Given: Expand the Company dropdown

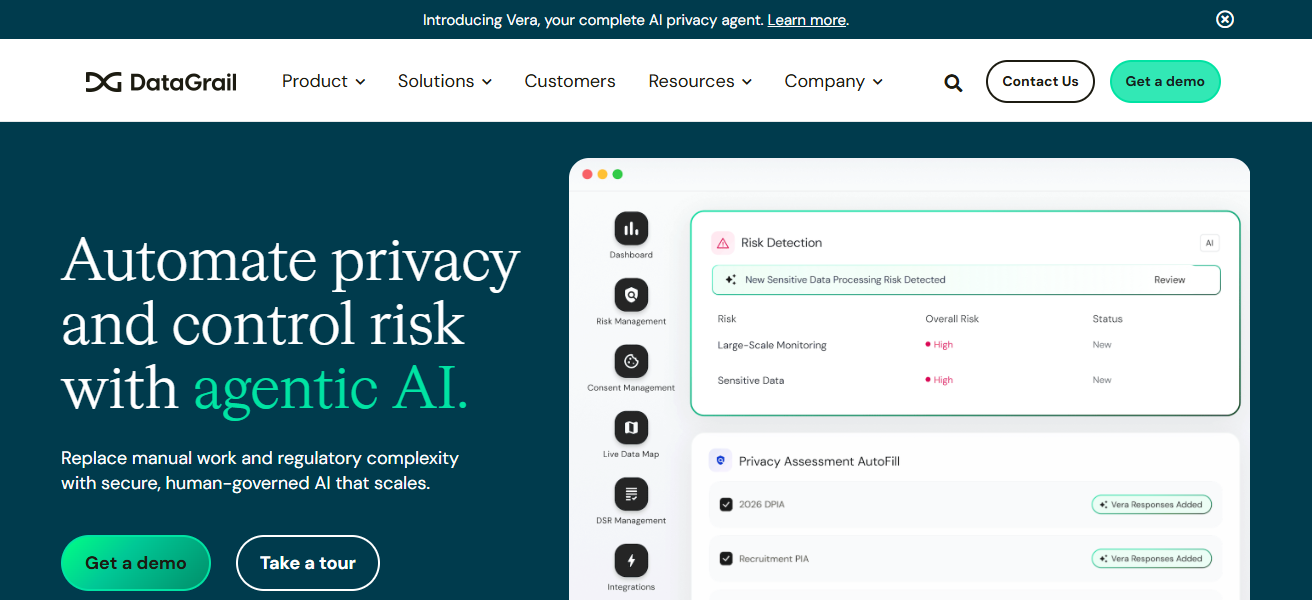Looking at the screenshot, I should point(833,81).
